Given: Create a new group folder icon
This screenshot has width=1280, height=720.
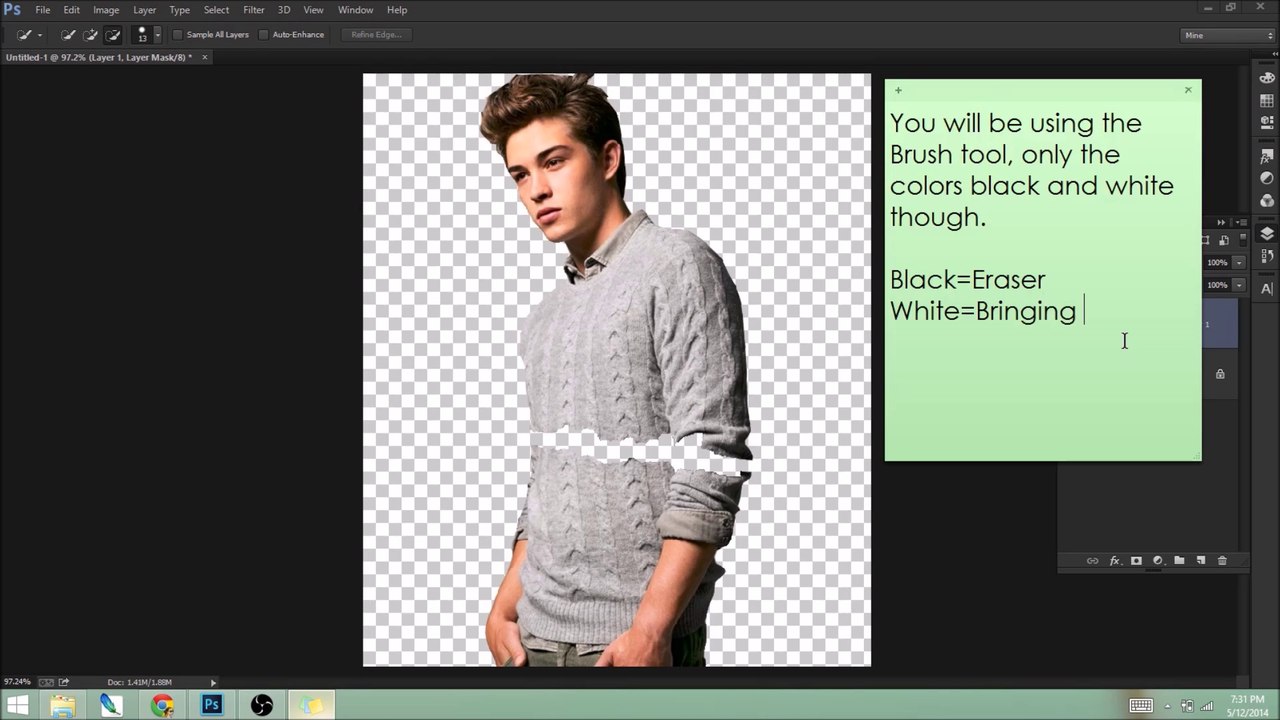Looking at the screenshot, I should [x=1179, y=561].
